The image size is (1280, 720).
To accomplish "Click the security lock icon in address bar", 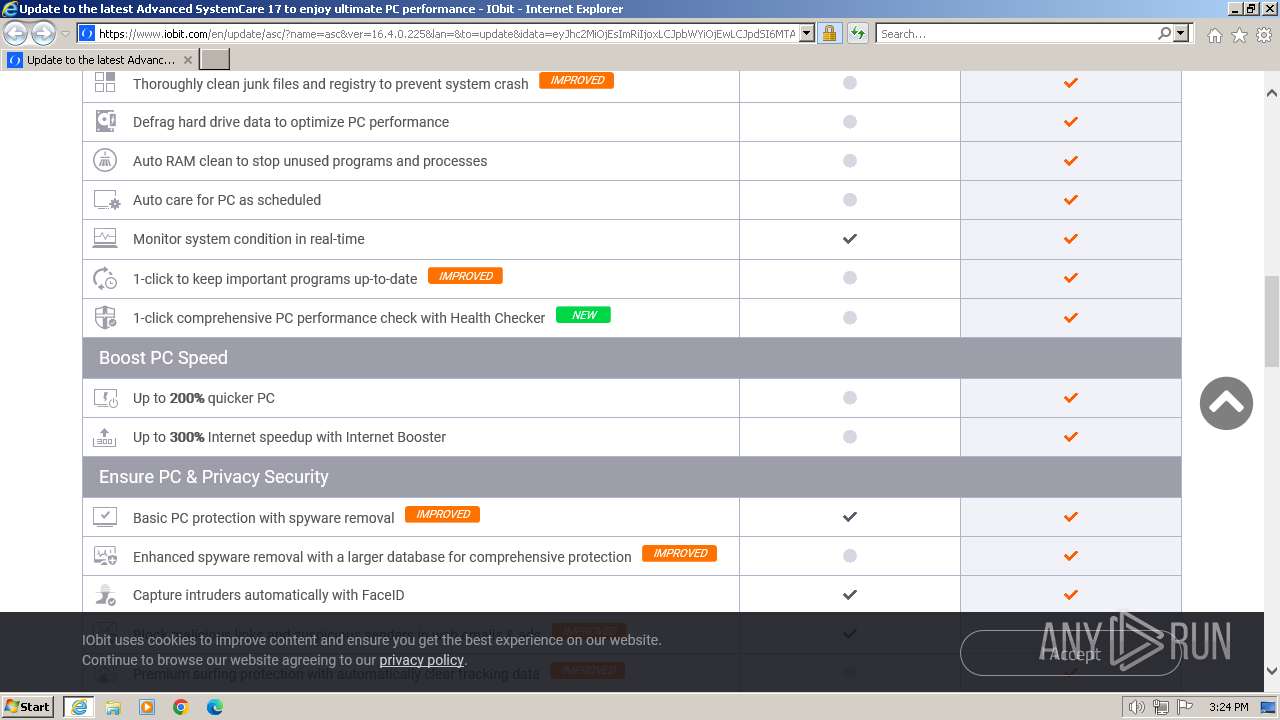I will (829, 33).
